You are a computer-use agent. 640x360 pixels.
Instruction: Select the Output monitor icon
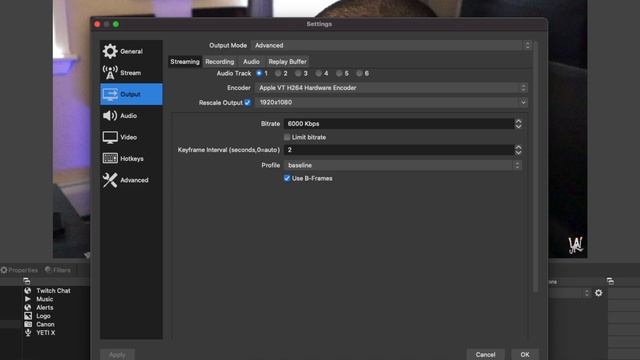(x=110, y=94)
